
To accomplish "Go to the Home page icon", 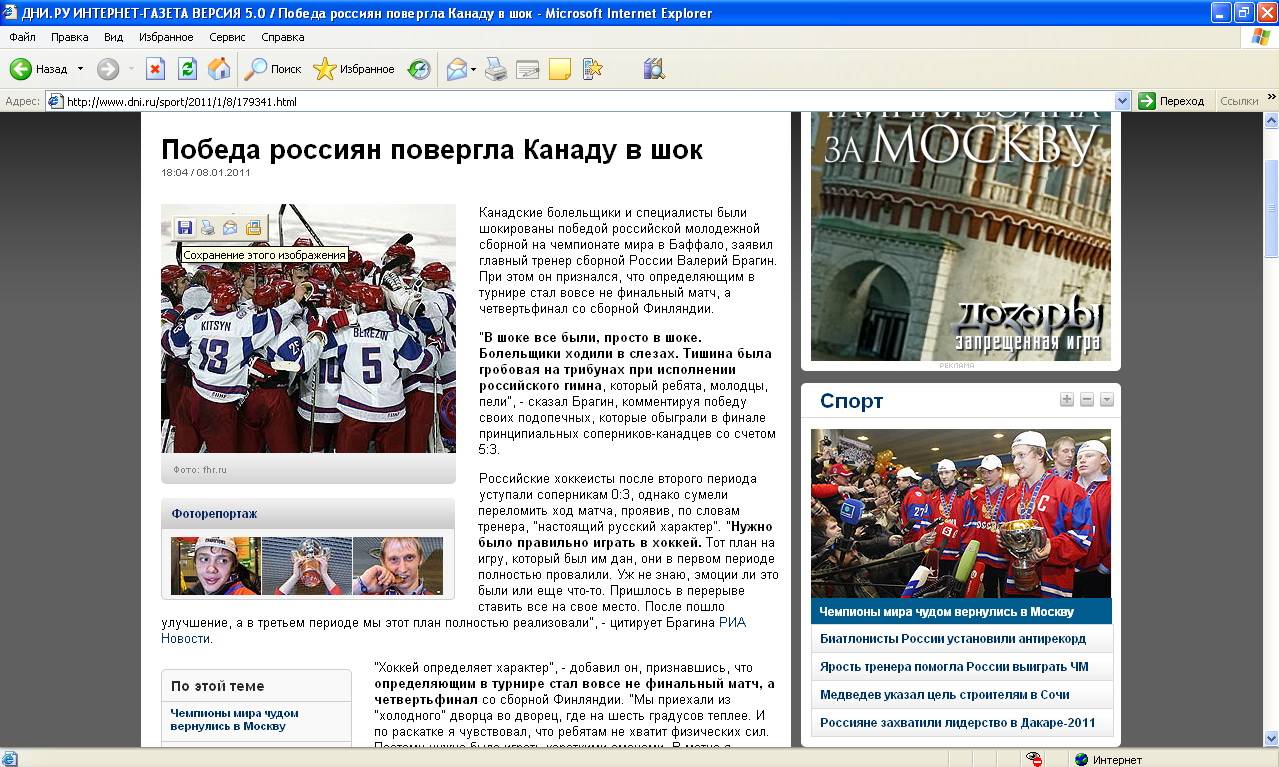I will pos(219,69).
